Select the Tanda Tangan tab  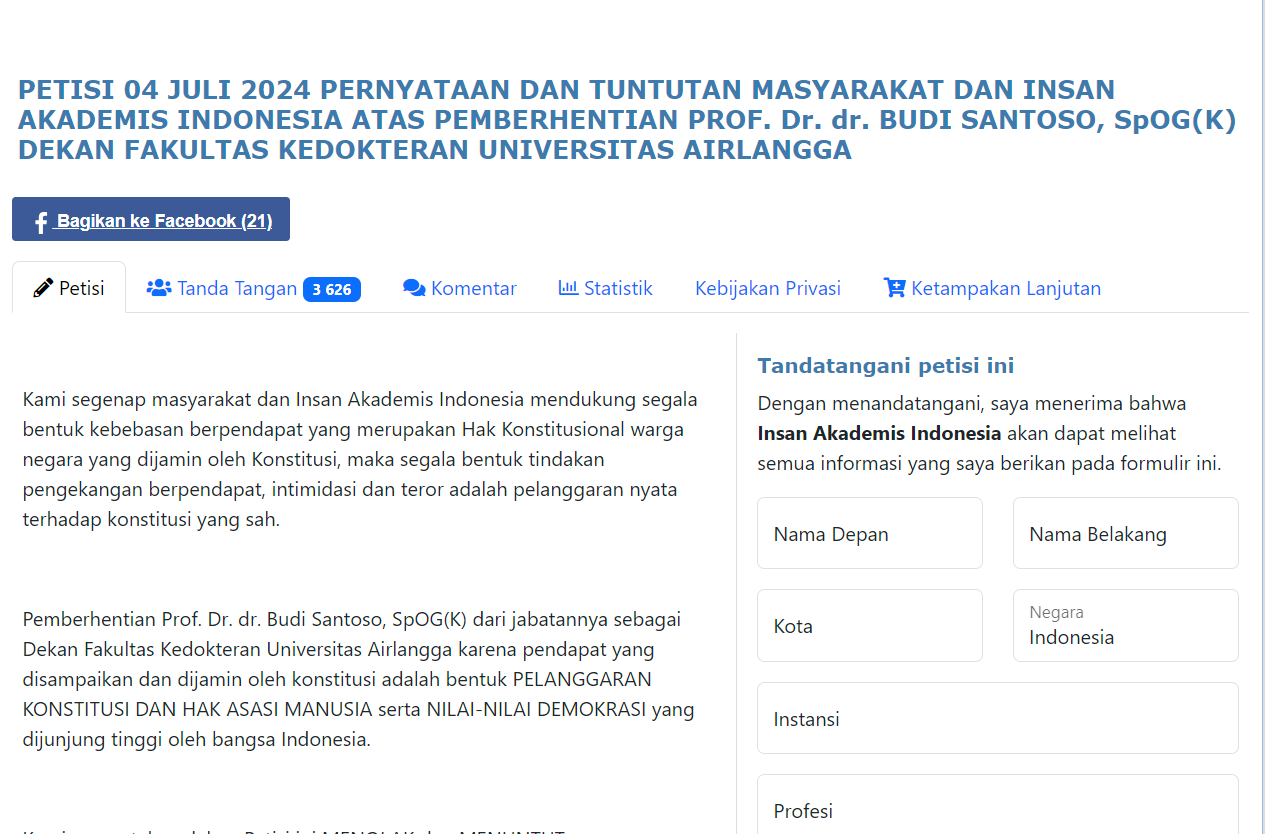coord(238,288)
